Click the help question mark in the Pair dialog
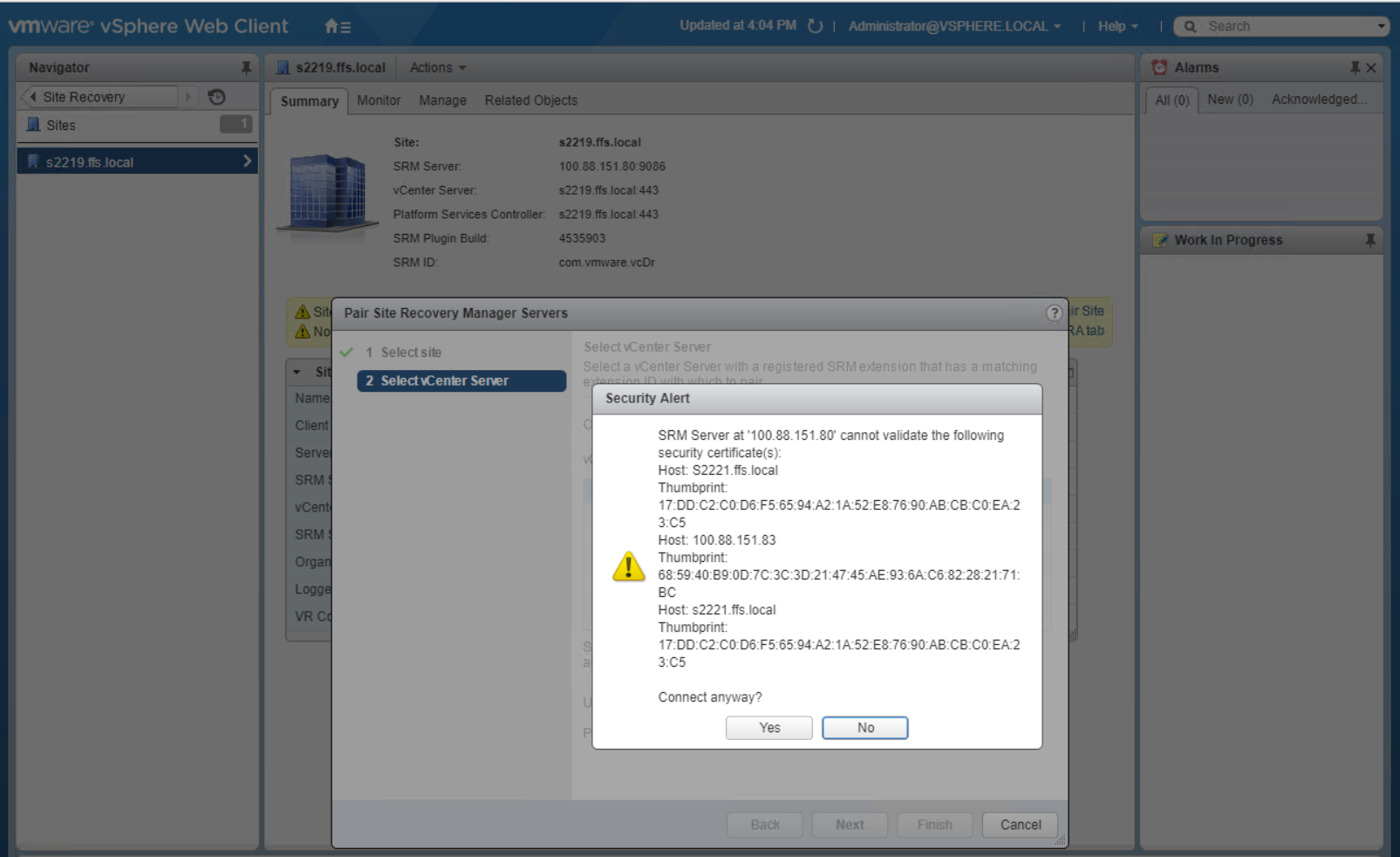Image resolution: width=1400 pixels, height=857 pixels. click(1054, 312)
